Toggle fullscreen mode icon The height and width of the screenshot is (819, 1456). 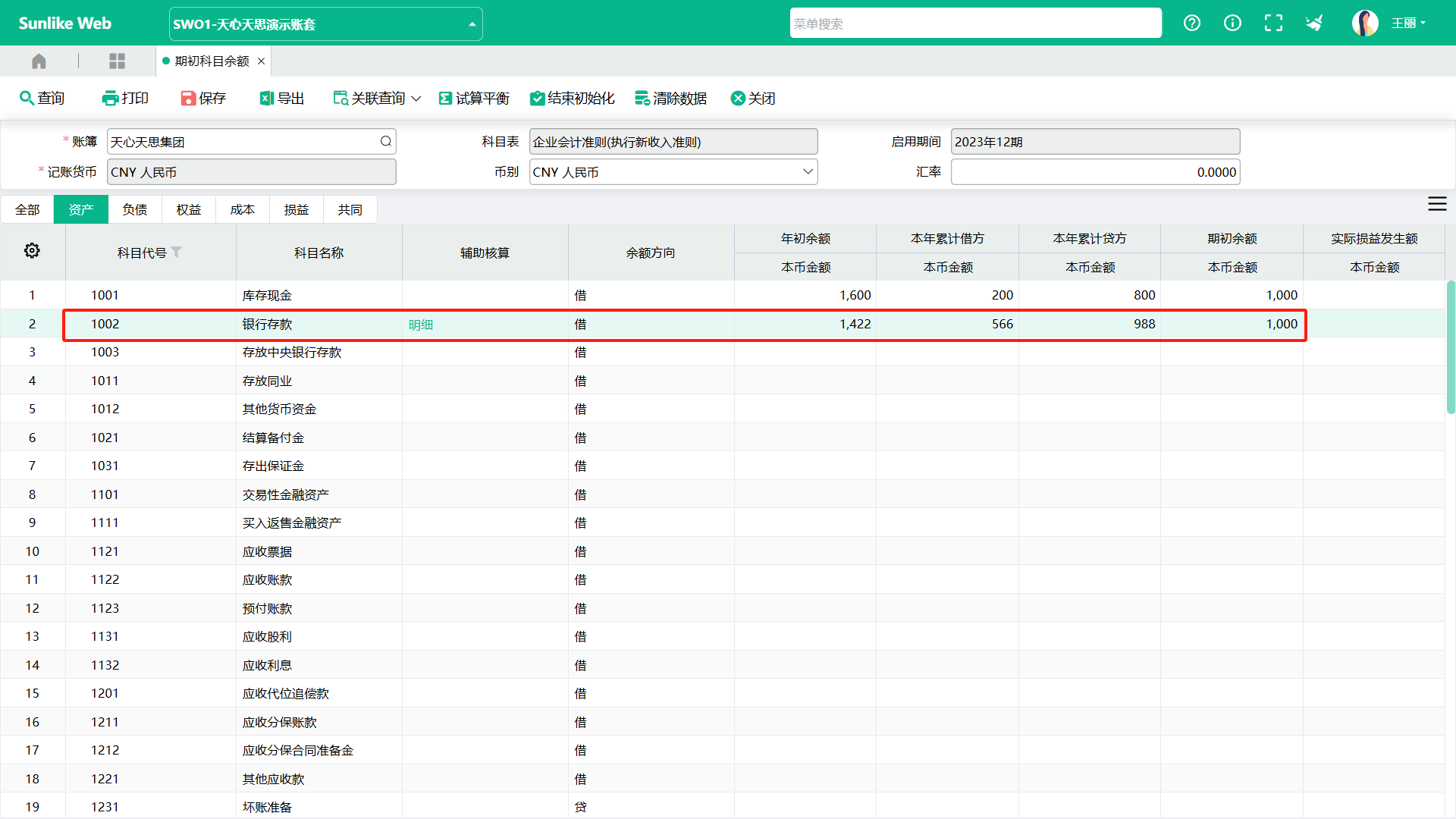pyautogui.click(x=1274, y=23)
